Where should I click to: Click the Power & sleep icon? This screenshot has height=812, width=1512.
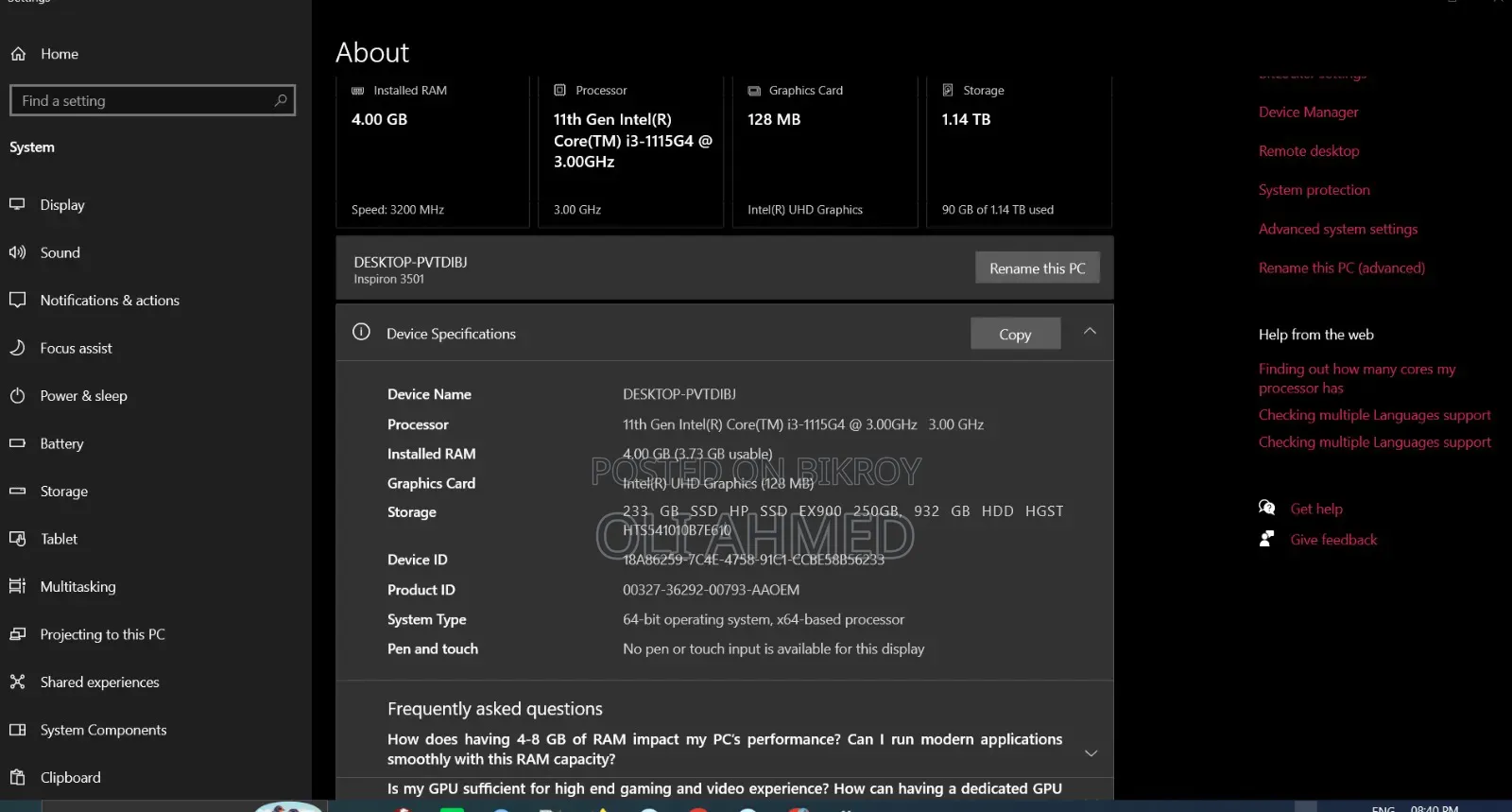(x=17, y=395)
